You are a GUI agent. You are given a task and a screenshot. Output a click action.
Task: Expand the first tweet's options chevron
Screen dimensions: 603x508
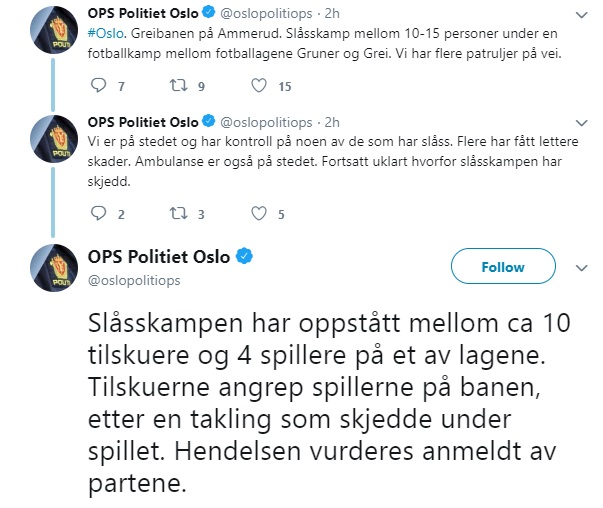pyautogui.click(x=578, y=16)
